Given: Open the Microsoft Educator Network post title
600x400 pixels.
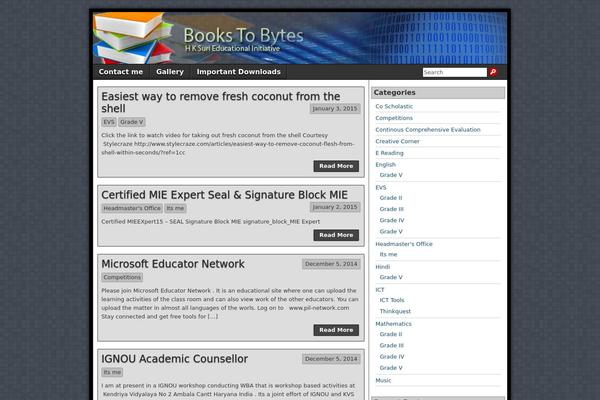Looking at the screenshot, I should [x=173, y=264].
